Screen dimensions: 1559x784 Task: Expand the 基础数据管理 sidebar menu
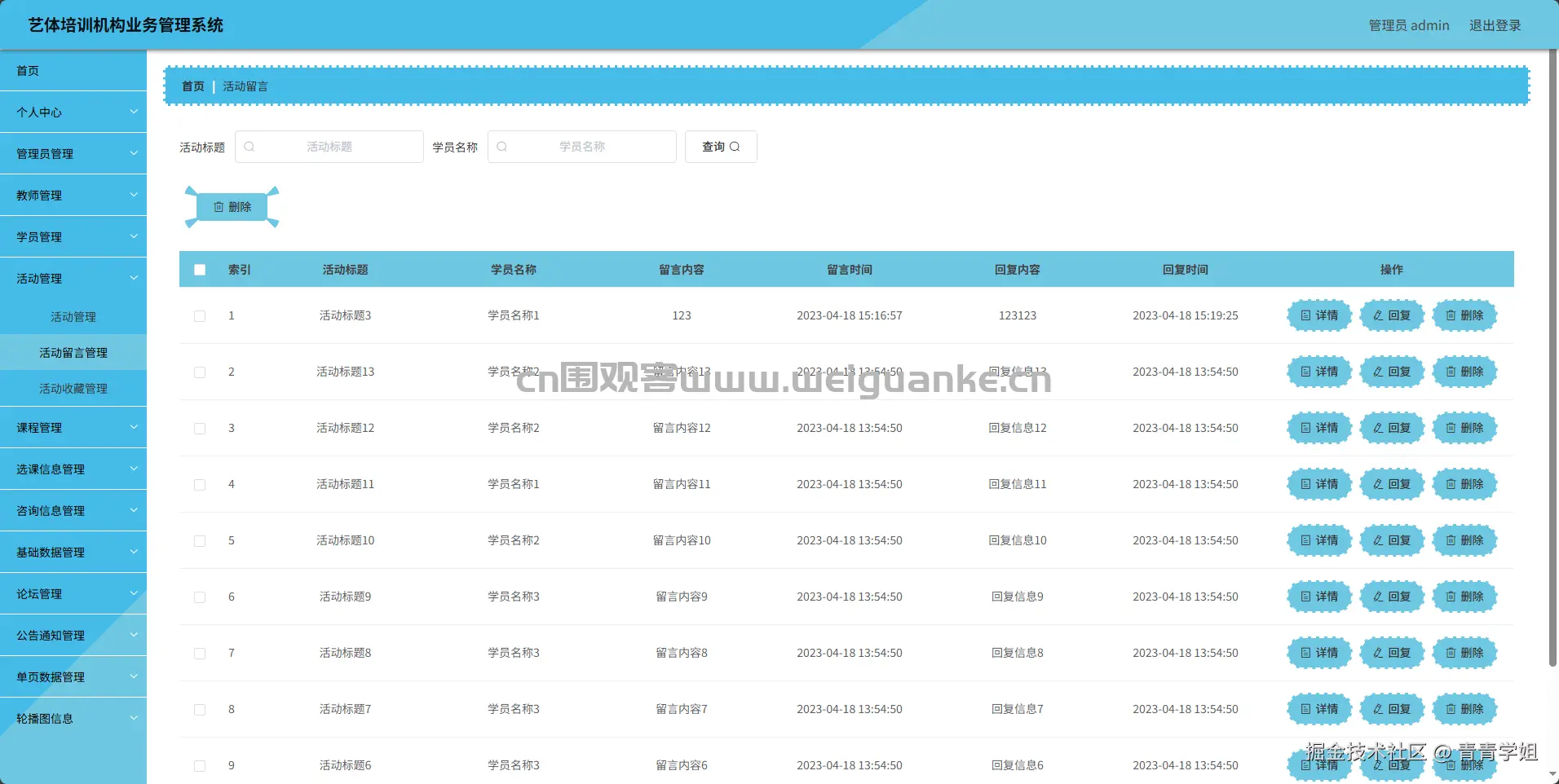(x=73, y=553)
